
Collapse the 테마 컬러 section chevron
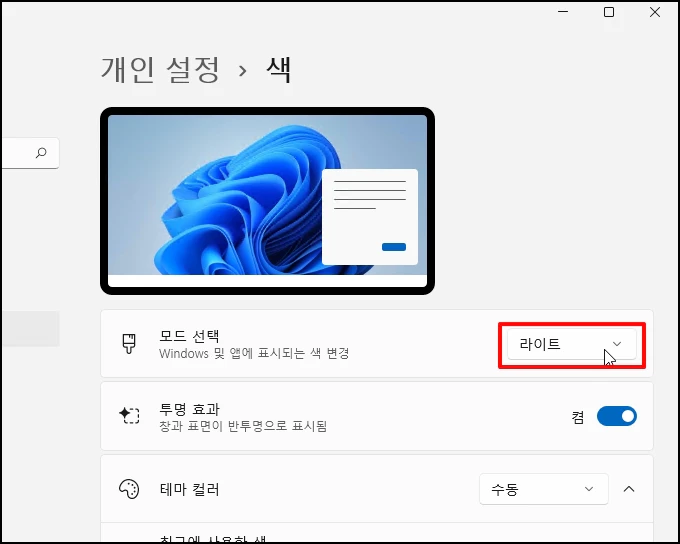pos(629,489)
